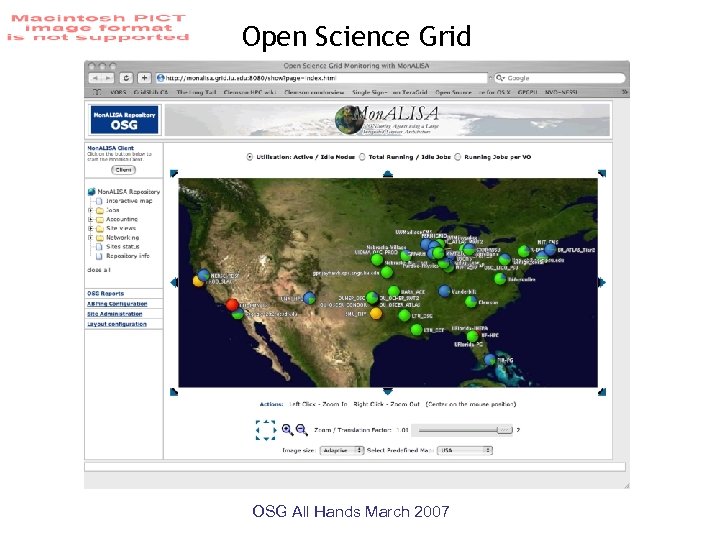Reload the page with the refresh button
720x540 pixels.
point(126,78)
